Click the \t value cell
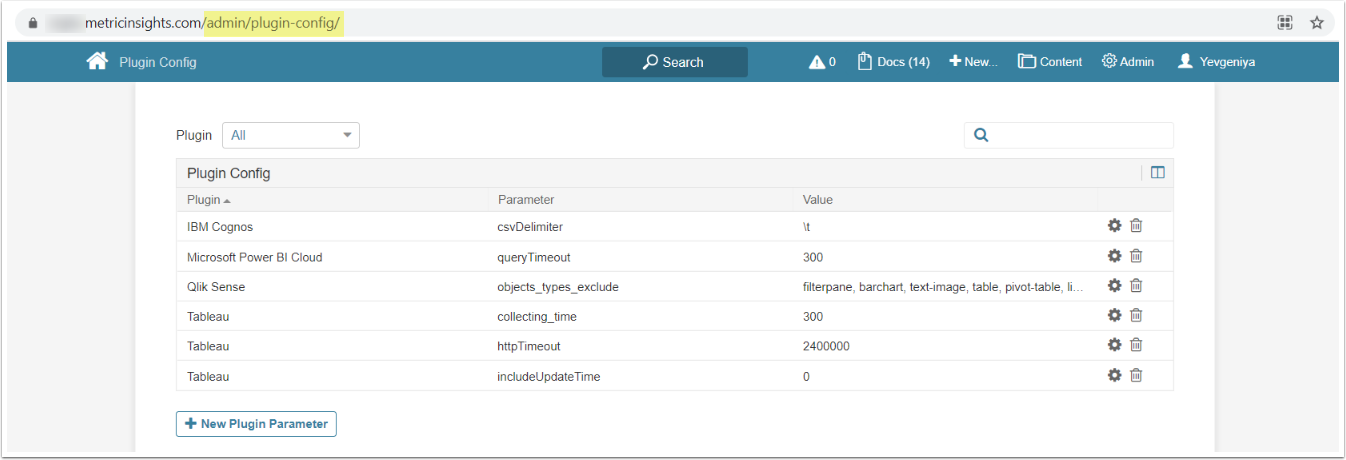 click(x=806, y=227)
